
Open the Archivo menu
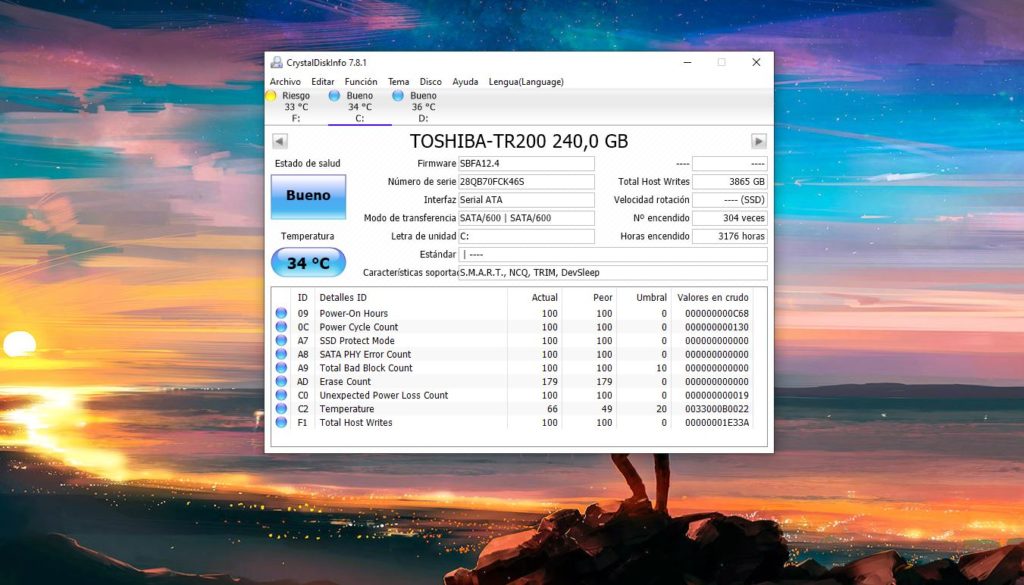point(285,82)
